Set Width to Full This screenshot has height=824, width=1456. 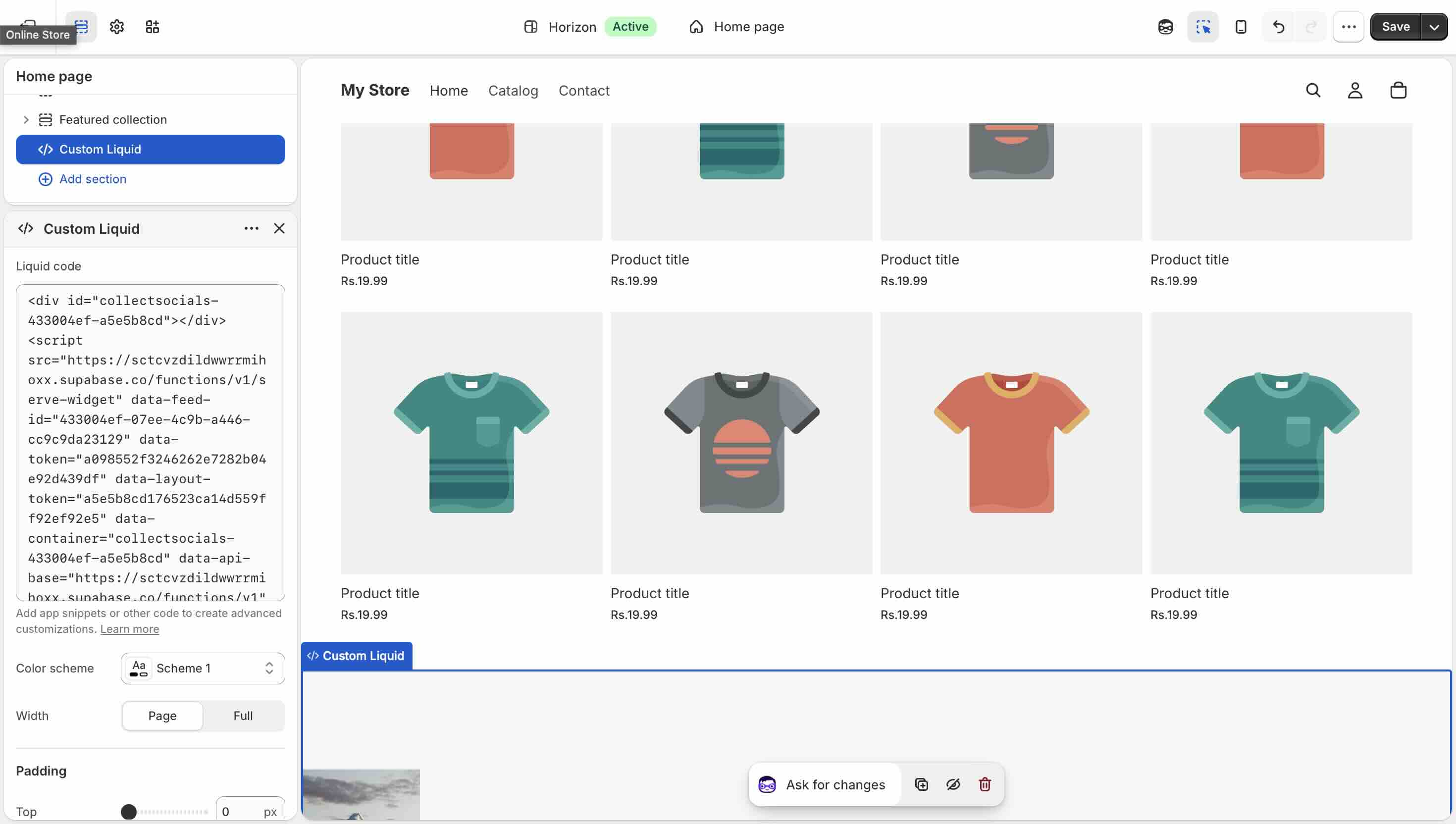coord(243,716)
